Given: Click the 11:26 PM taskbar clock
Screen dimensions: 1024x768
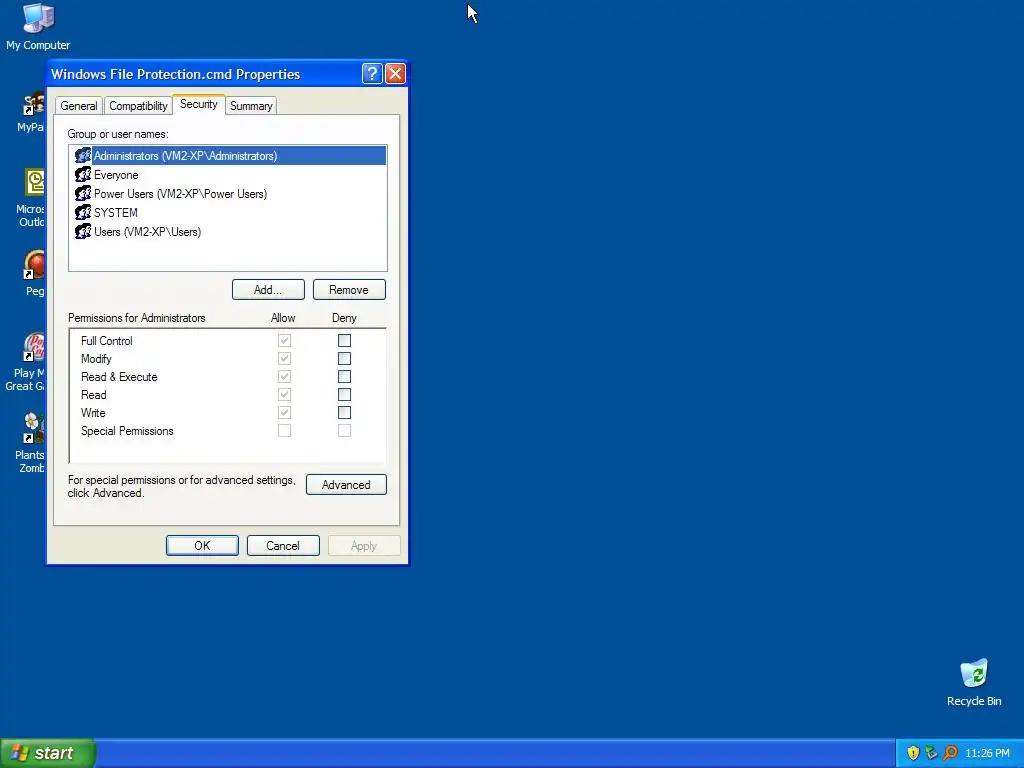Looking at the screenshot, I should click(987, 754).
